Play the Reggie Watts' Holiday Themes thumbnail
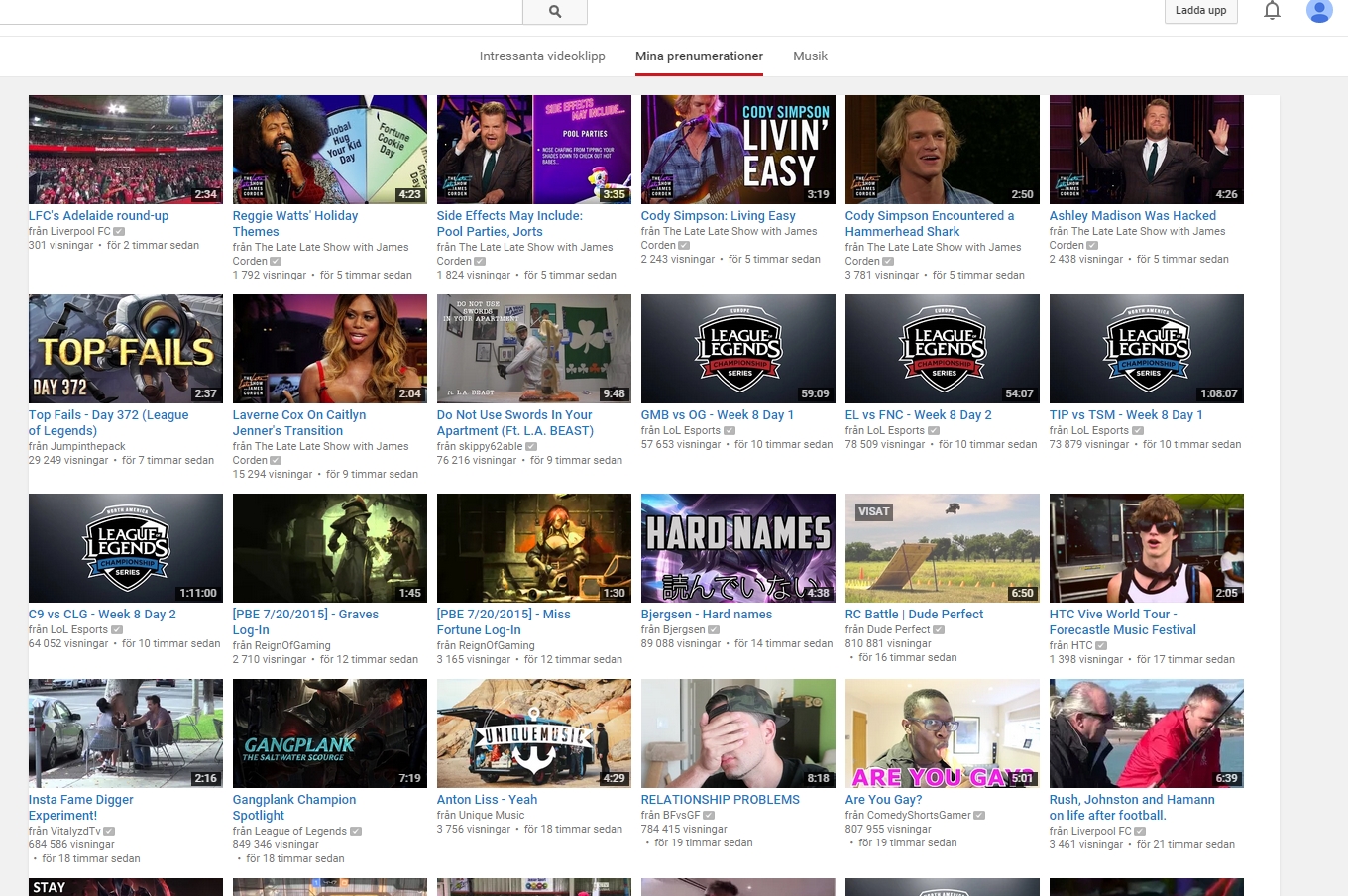Image resolution: width=1348 pixels, height=896 pixels. click(x=330, y=150)
